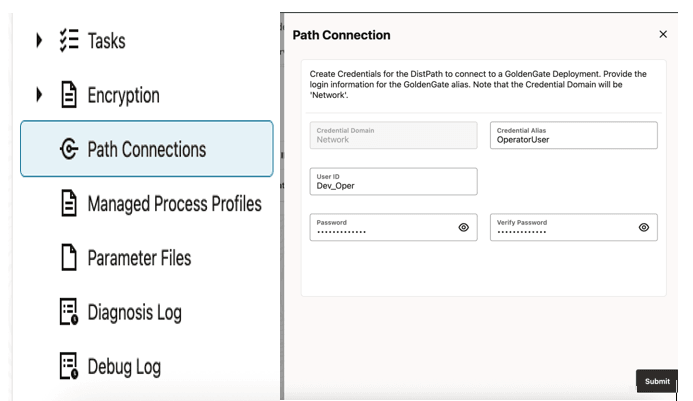The image size is (693, 401).
Task: Go to Debug Log
Action: tap(123, 366)
